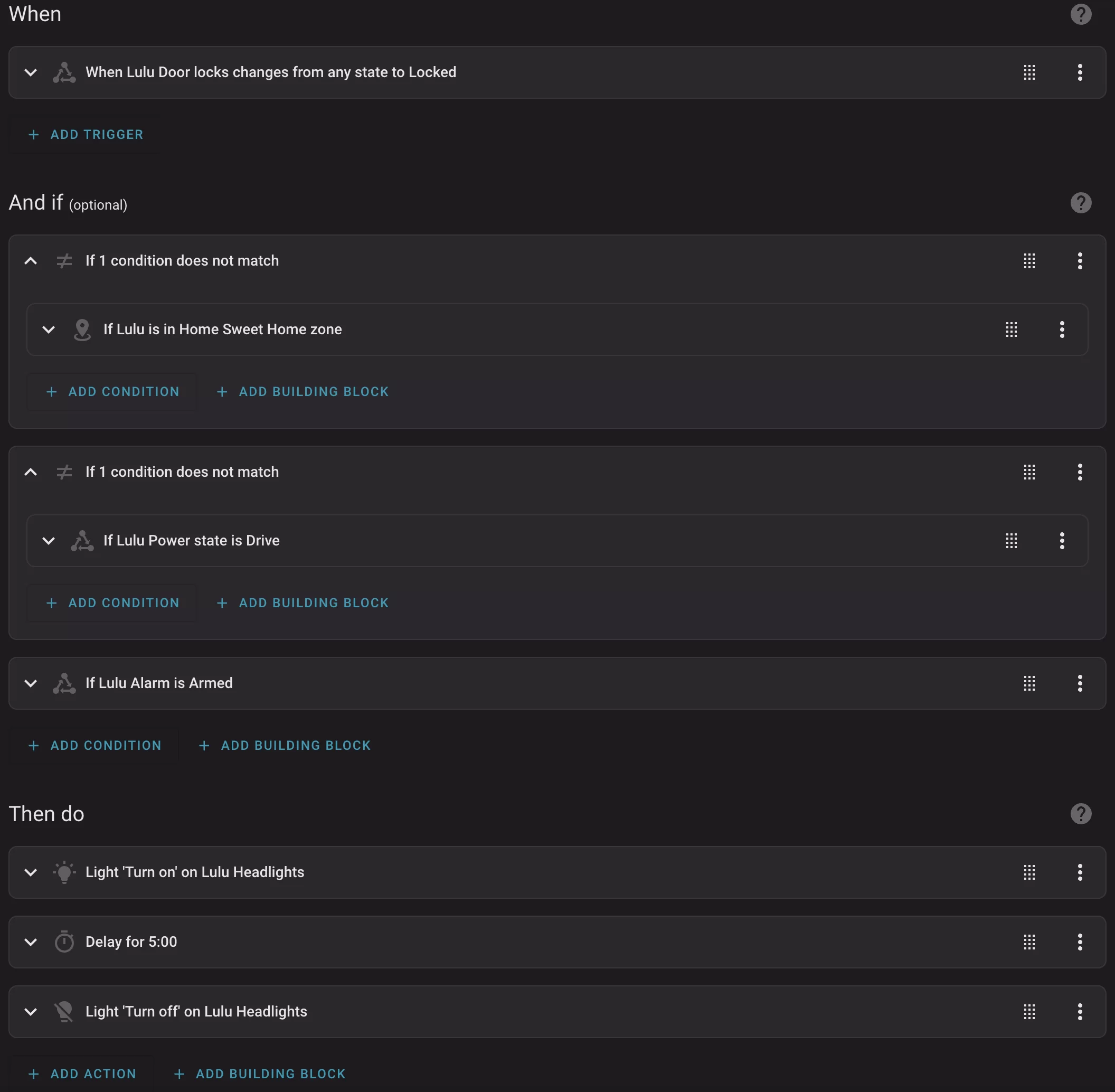Expand the Delay for 5:00 action

(31, 942)
